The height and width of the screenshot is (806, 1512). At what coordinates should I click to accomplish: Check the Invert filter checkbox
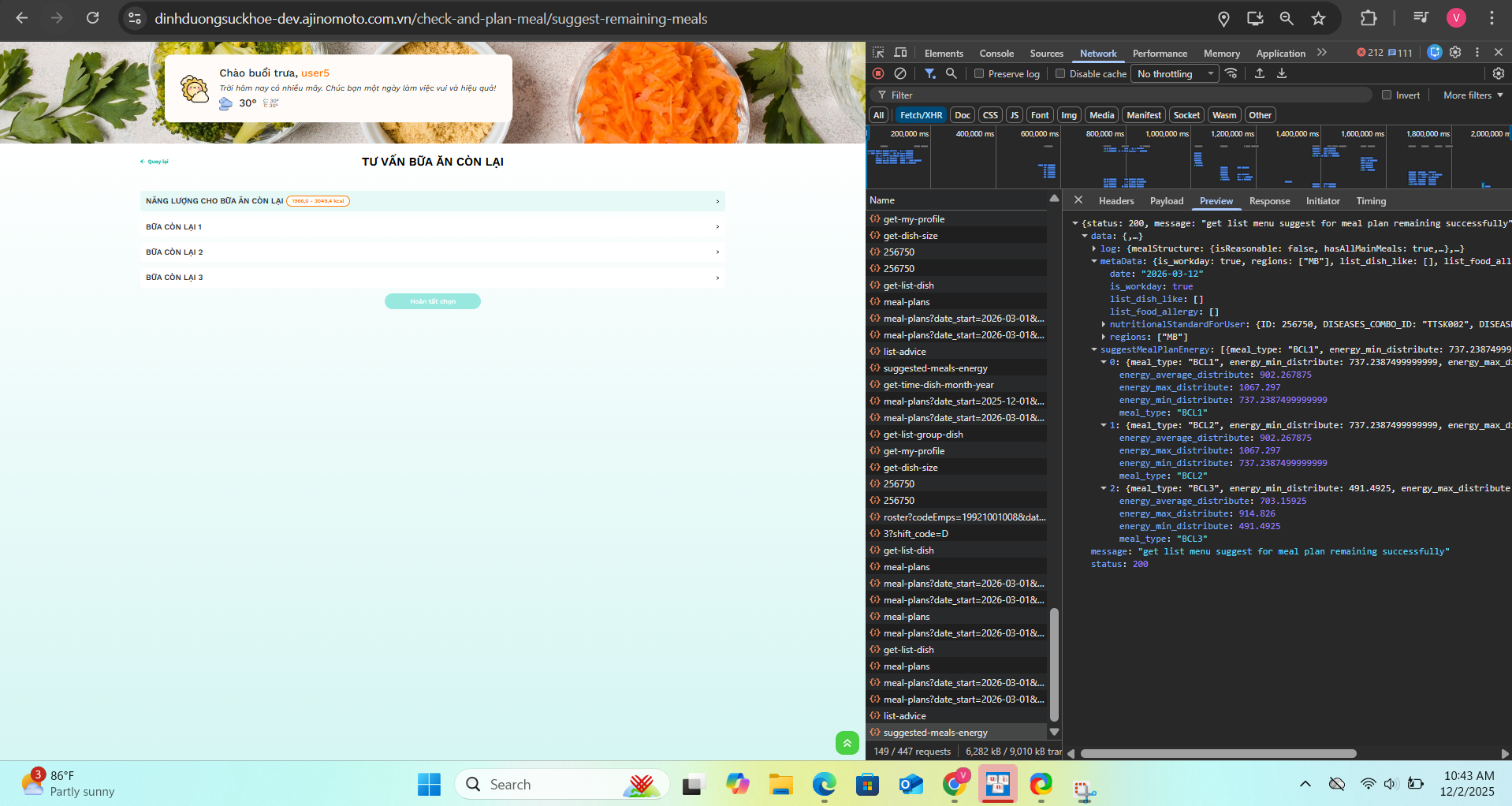pyautogui.click(x=1387, y=95)
